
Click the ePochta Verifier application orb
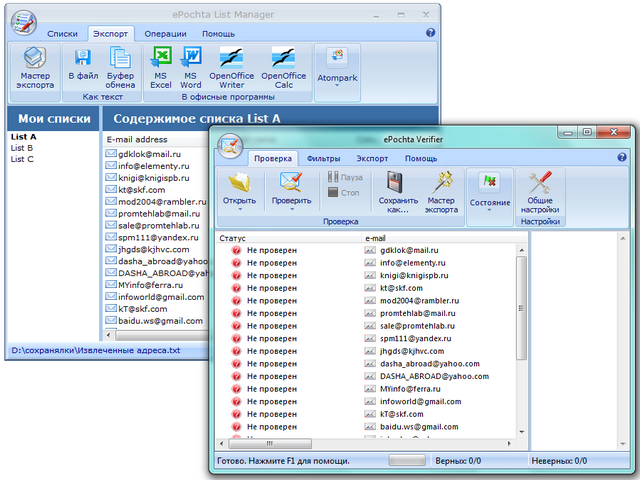pos(230,146)
